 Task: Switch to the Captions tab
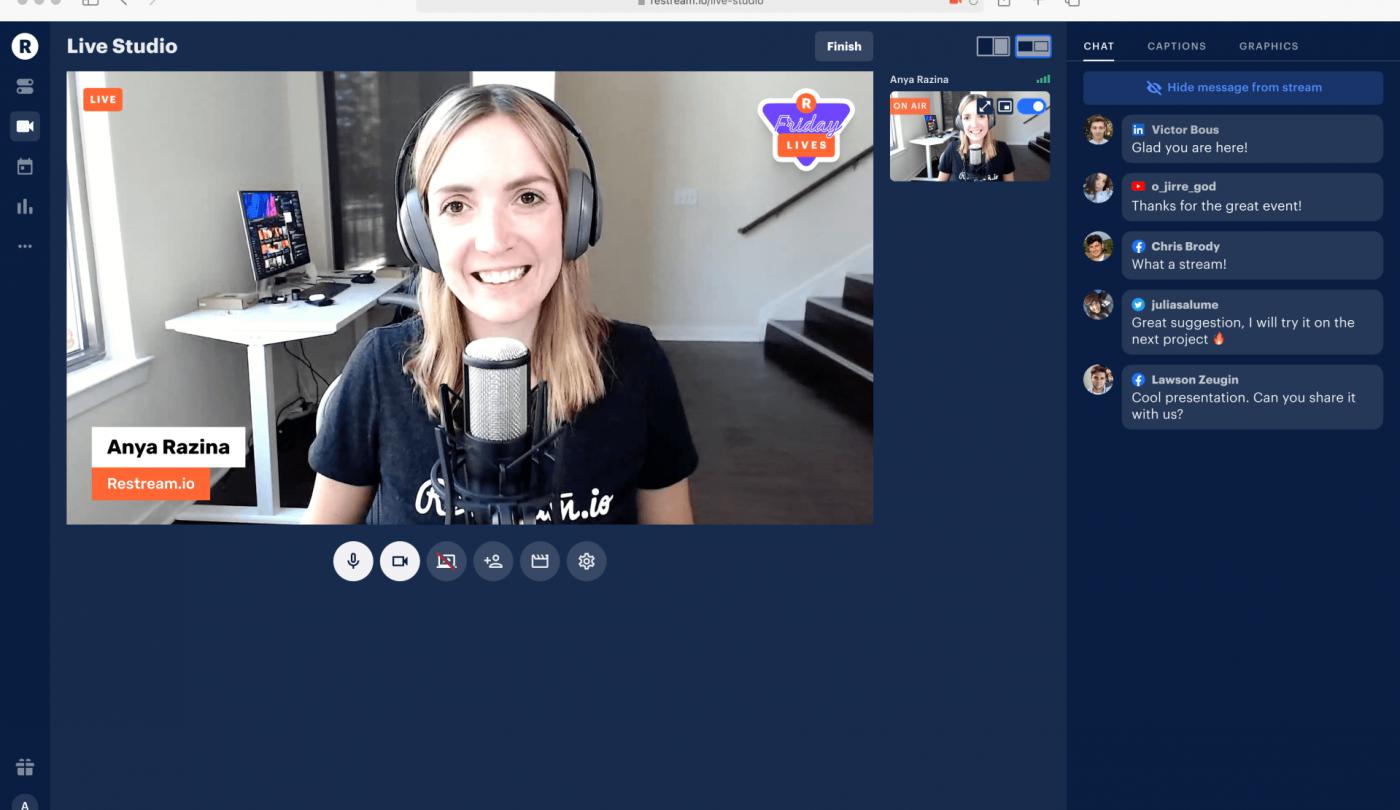1176,46
